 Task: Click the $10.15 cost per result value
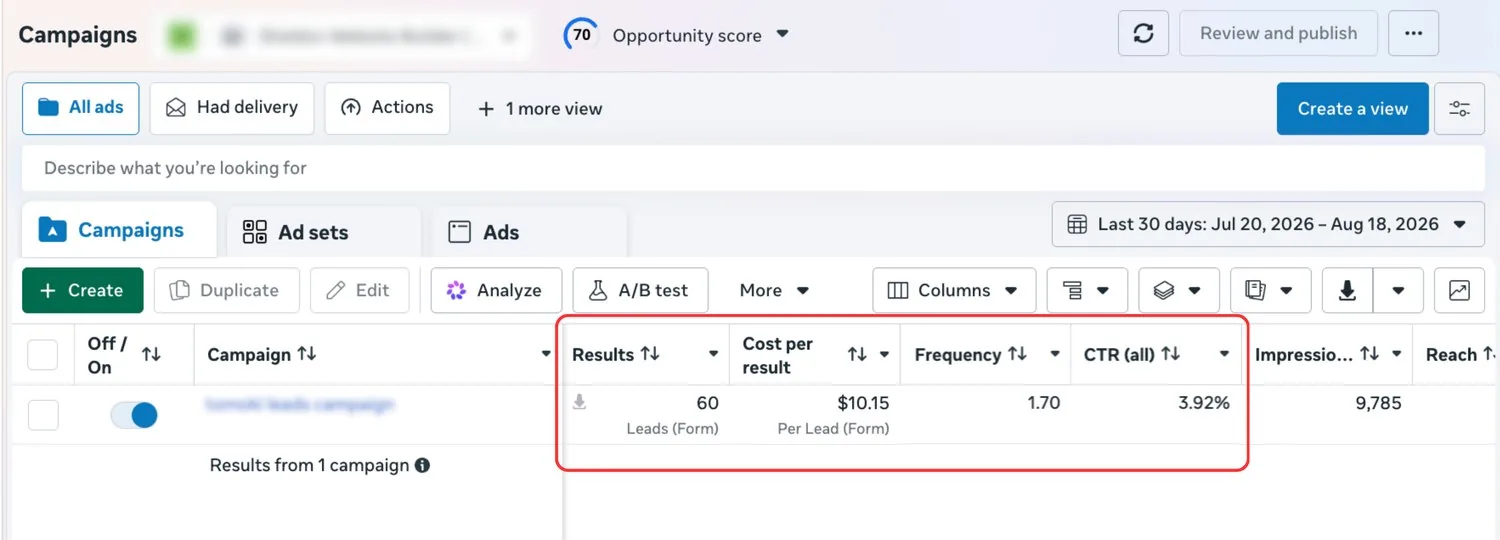tap(863, 404)
